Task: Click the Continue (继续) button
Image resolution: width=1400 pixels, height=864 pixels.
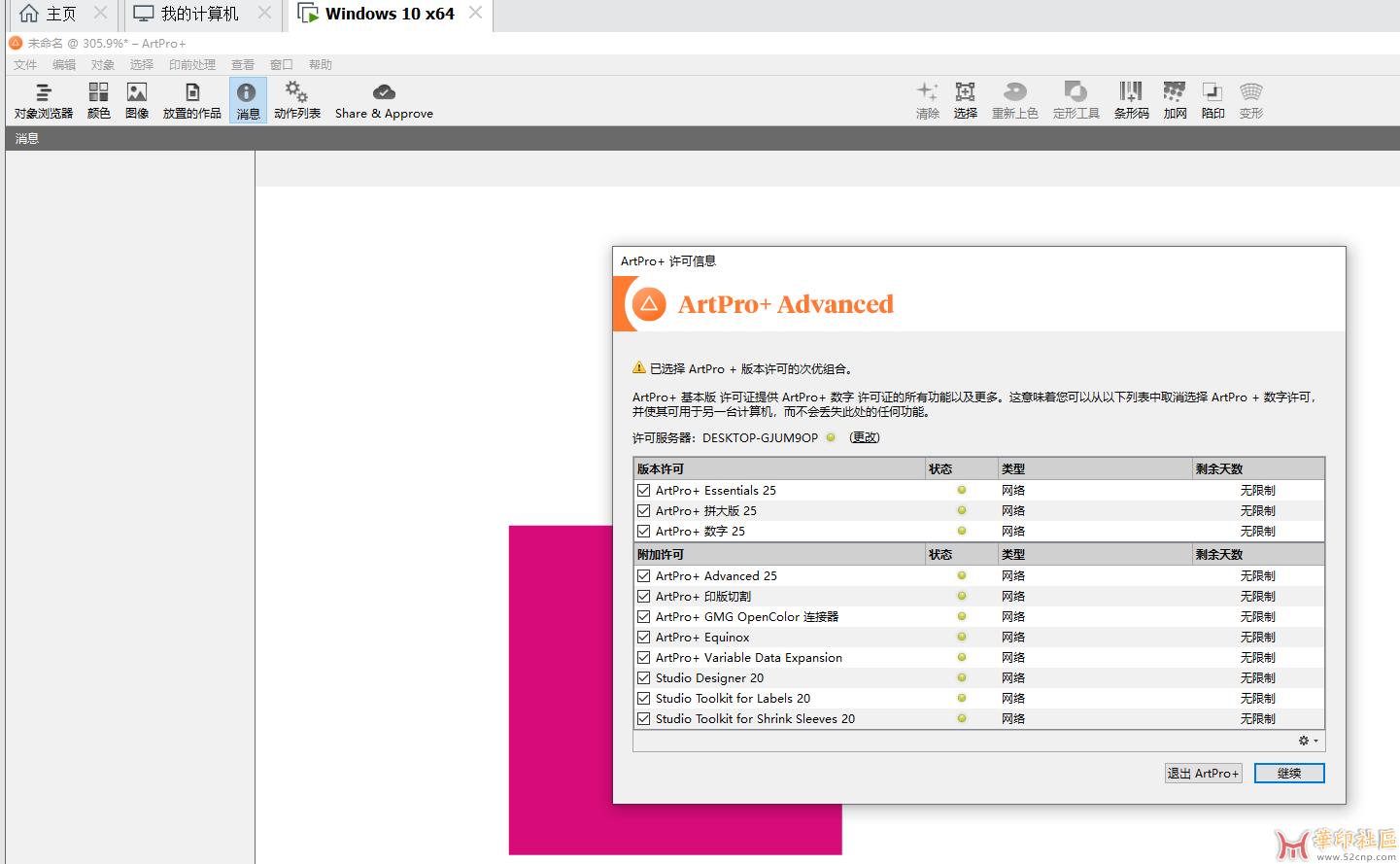Action: [x=1289, y=773]
